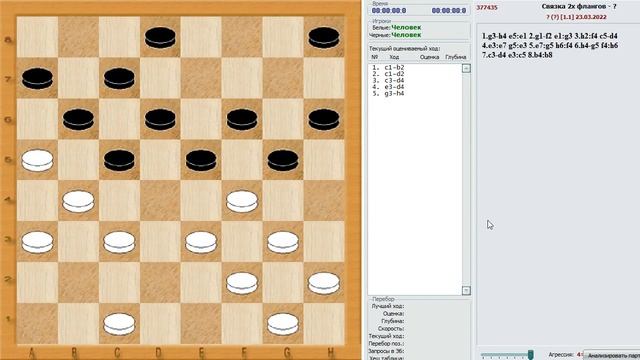This screenshot has height=360, width=640.
Task: Pick the white checker on a3
Action: click(37, 242)
